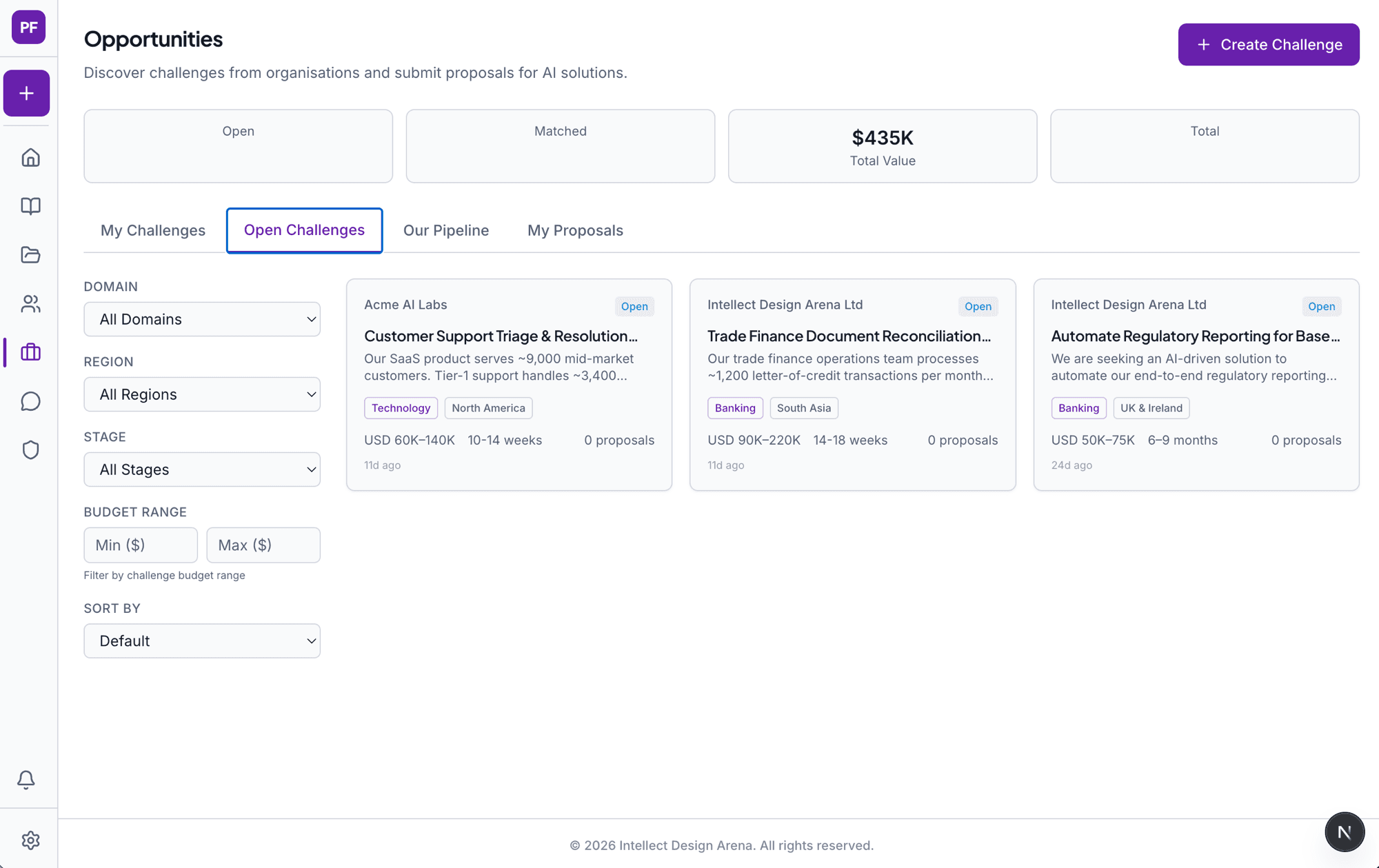Image resolution: width=1379 pixels, height=868 pixels.
Task: Open notifications bell icon
Action: point(26,779)
